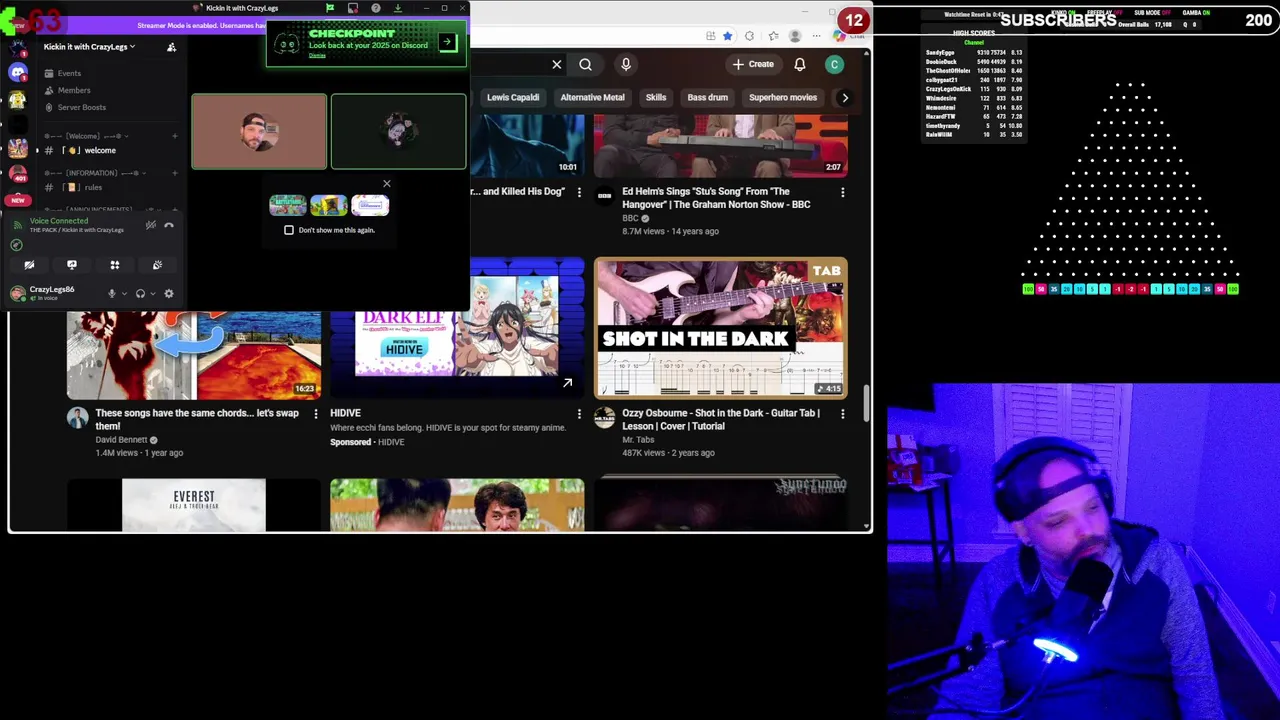Open more options for HIDIVE ad
Image resolution: width=1280 pixels, height=720 pixels.
[x=579, y=413]
